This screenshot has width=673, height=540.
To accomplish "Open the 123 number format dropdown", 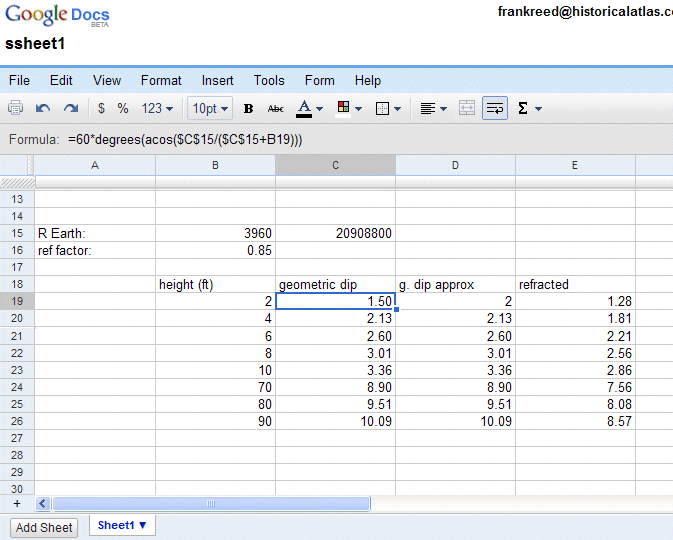I will coord(157,108).
